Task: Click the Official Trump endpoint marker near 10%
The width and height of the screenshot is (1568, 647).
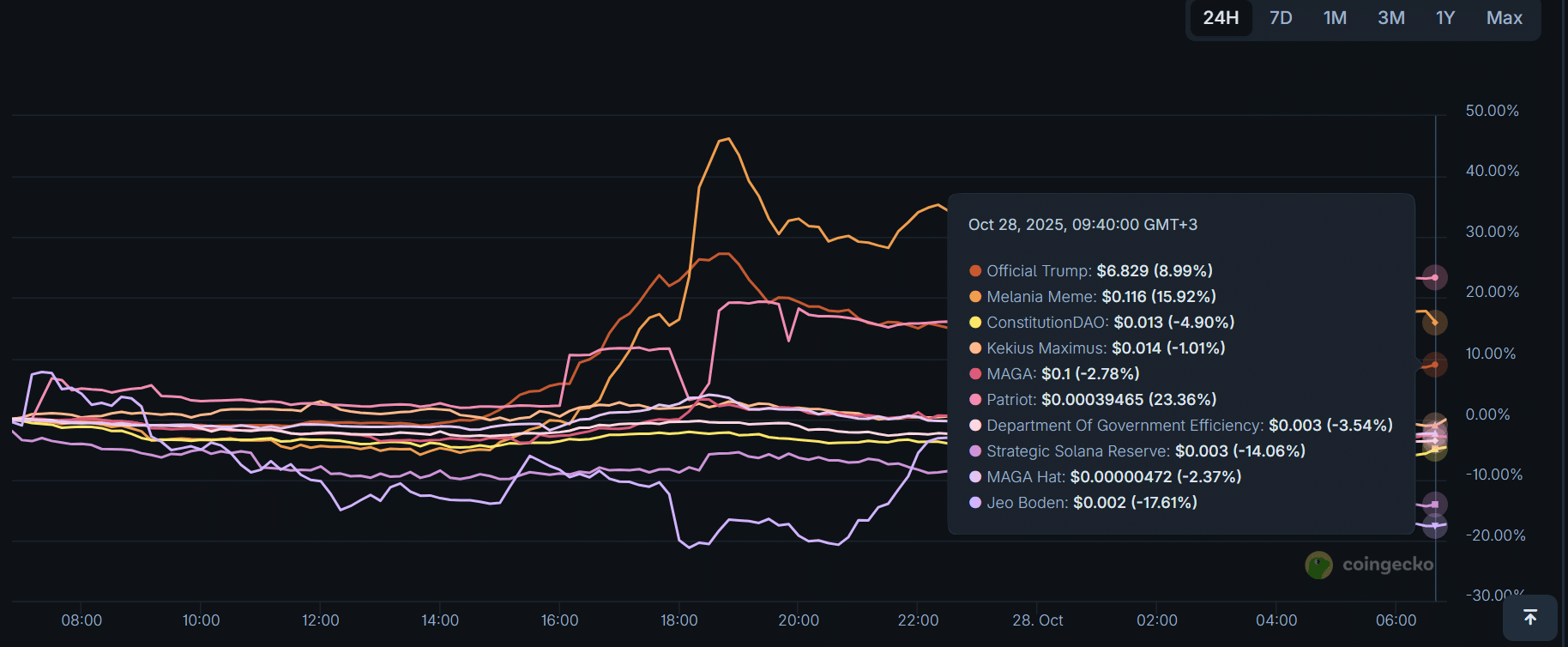Action: (x=1435, y=365)
